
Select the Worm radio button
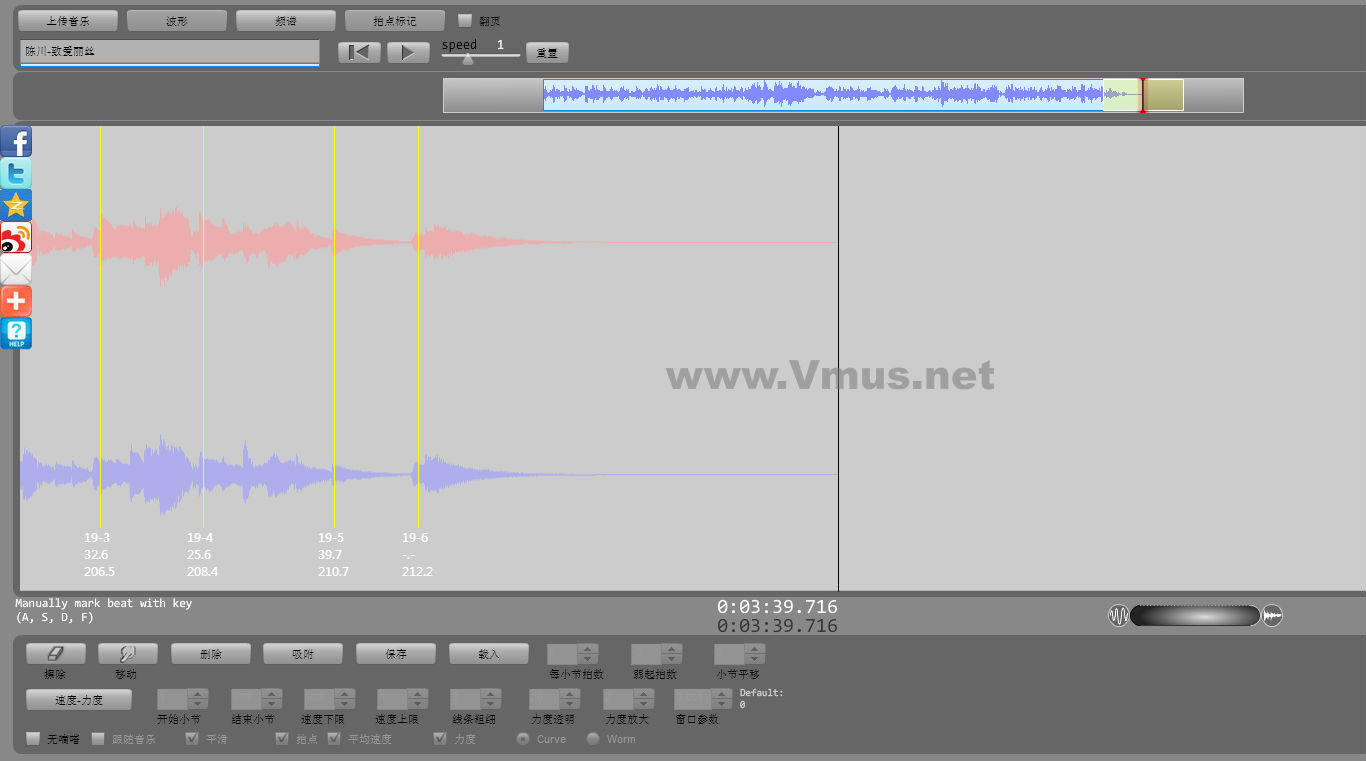pos(593,739)
